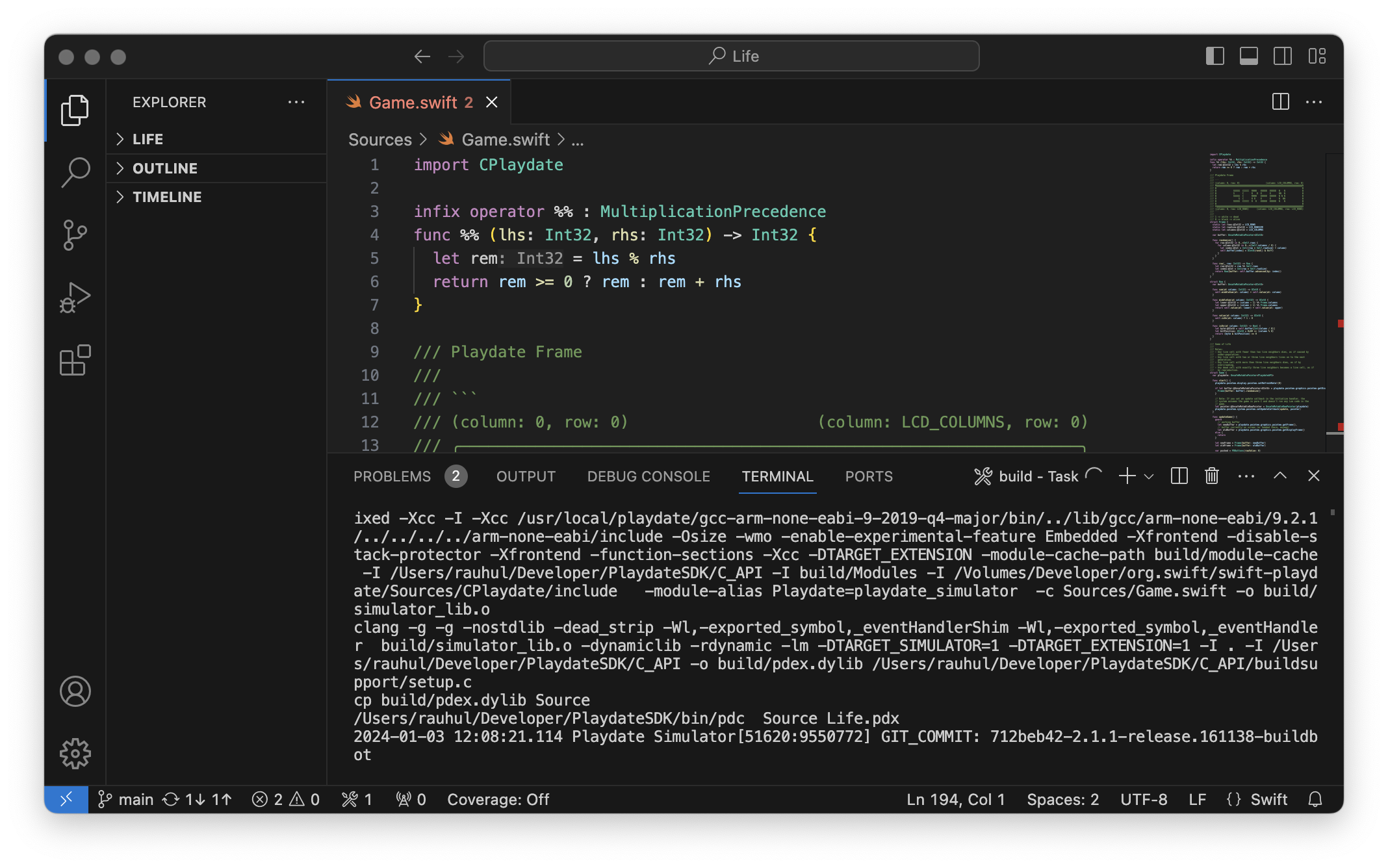The image size is (1388, 868).
Task: Switch to the PORTS tab
Action: tap(869, 476)
